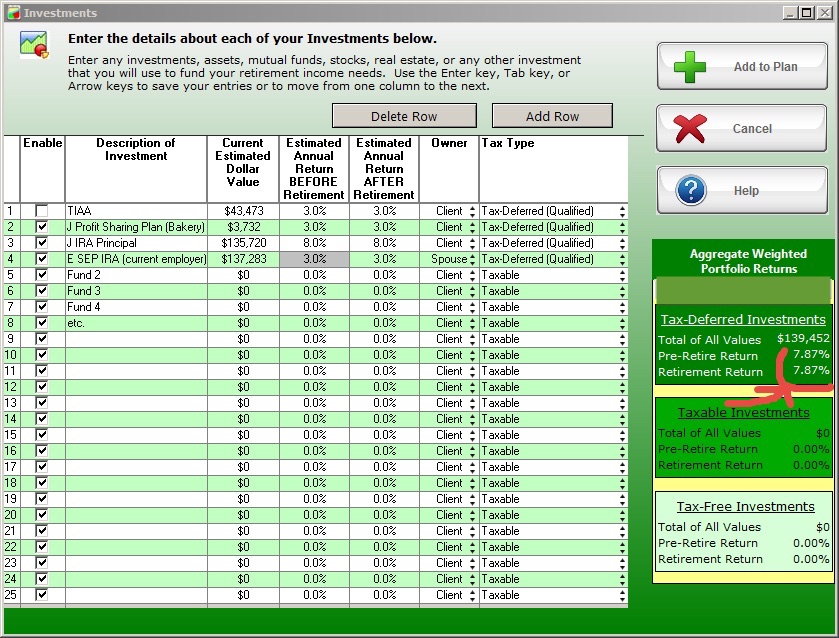
Task: Uncheck the Fund 2 enable checkbox
Action: [42, 275]
